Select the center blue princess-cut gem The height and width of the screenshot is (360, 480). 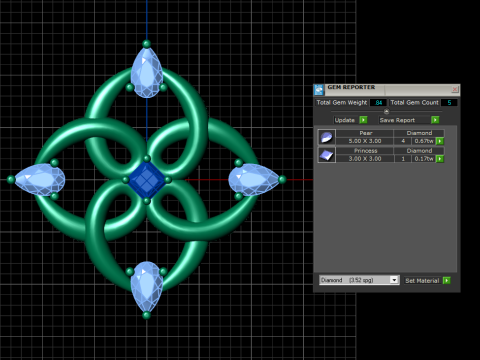pyautogui.click(x=147, y=180)
